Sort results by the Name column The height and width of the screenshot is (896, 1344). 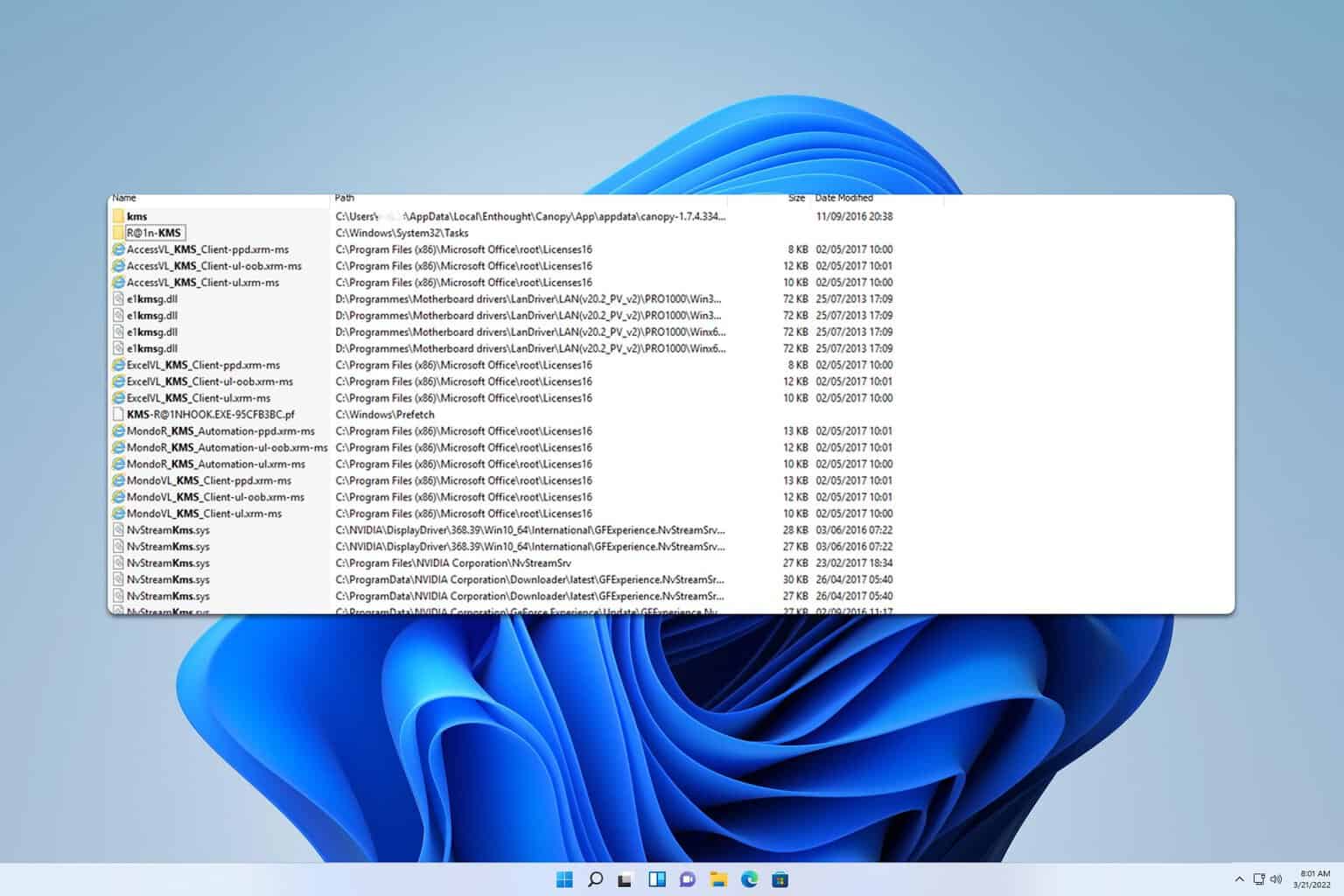click(x=124, y=198)
